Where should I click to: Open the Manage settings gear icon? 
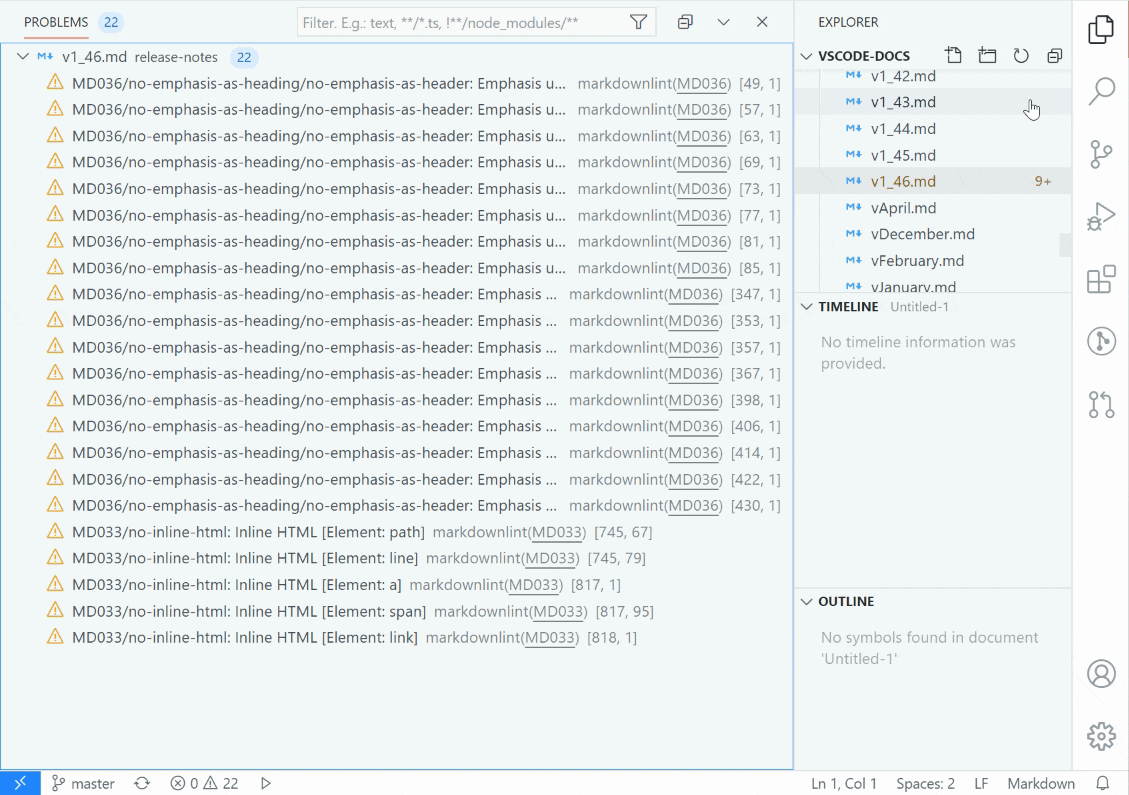pos(1100,736)
